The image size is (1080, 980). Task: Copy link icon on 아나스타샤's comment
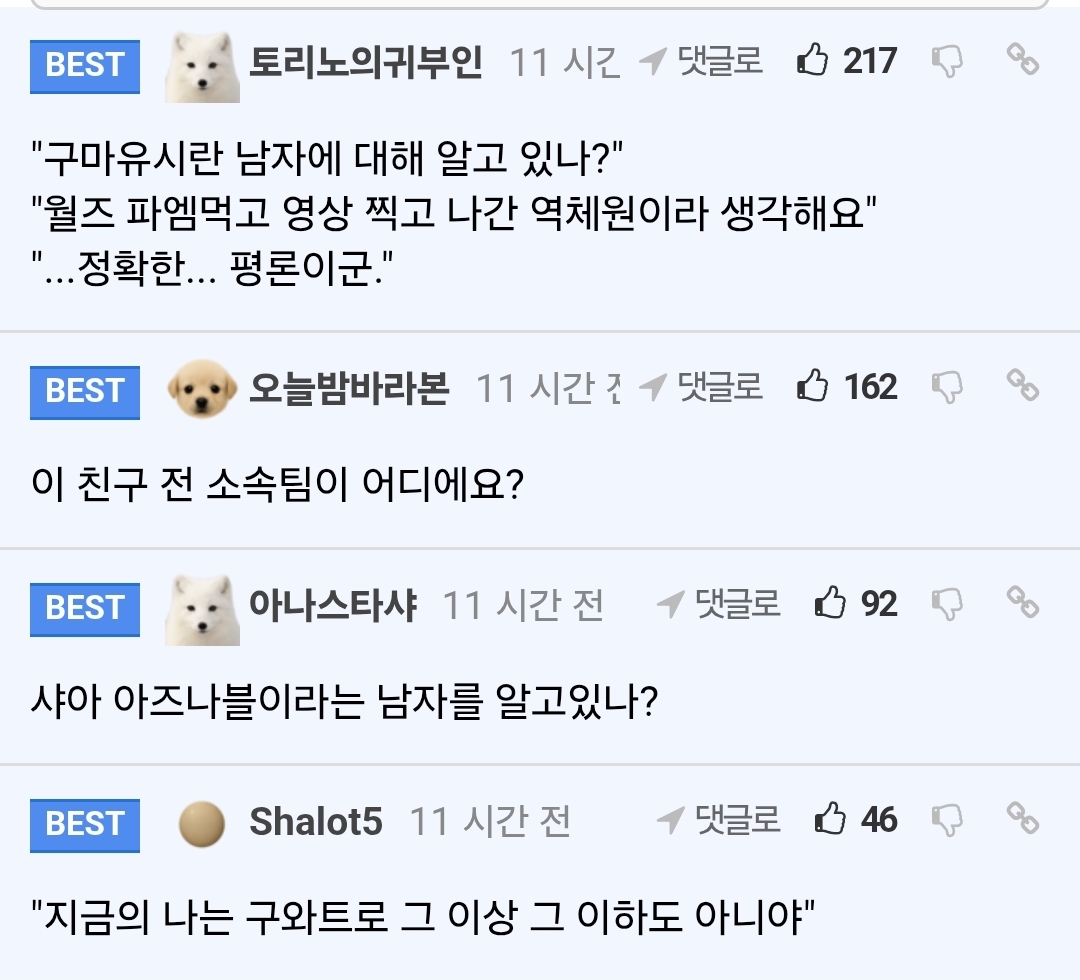(x=1022, y=603)
